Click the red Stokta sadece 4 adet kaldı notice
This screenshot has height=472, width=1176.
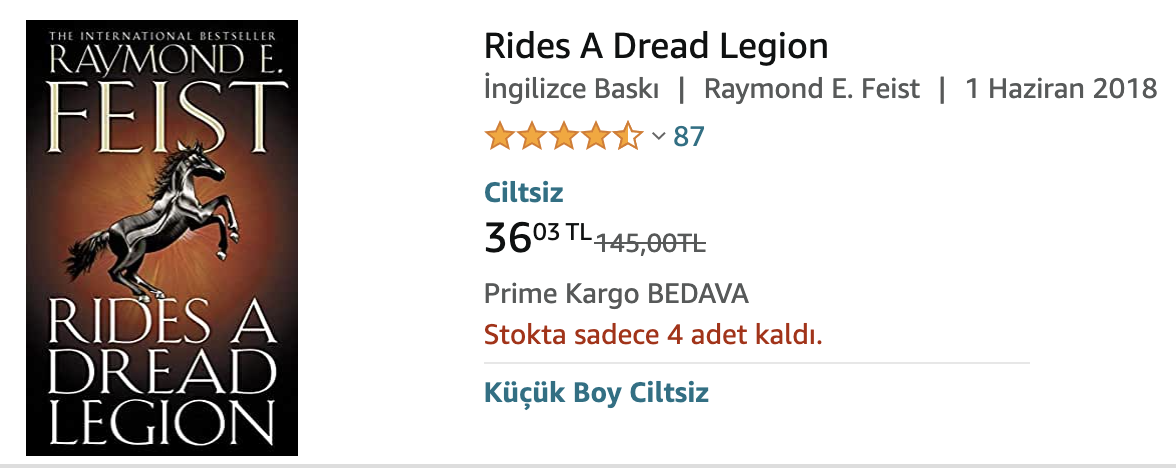pos(653,334)
